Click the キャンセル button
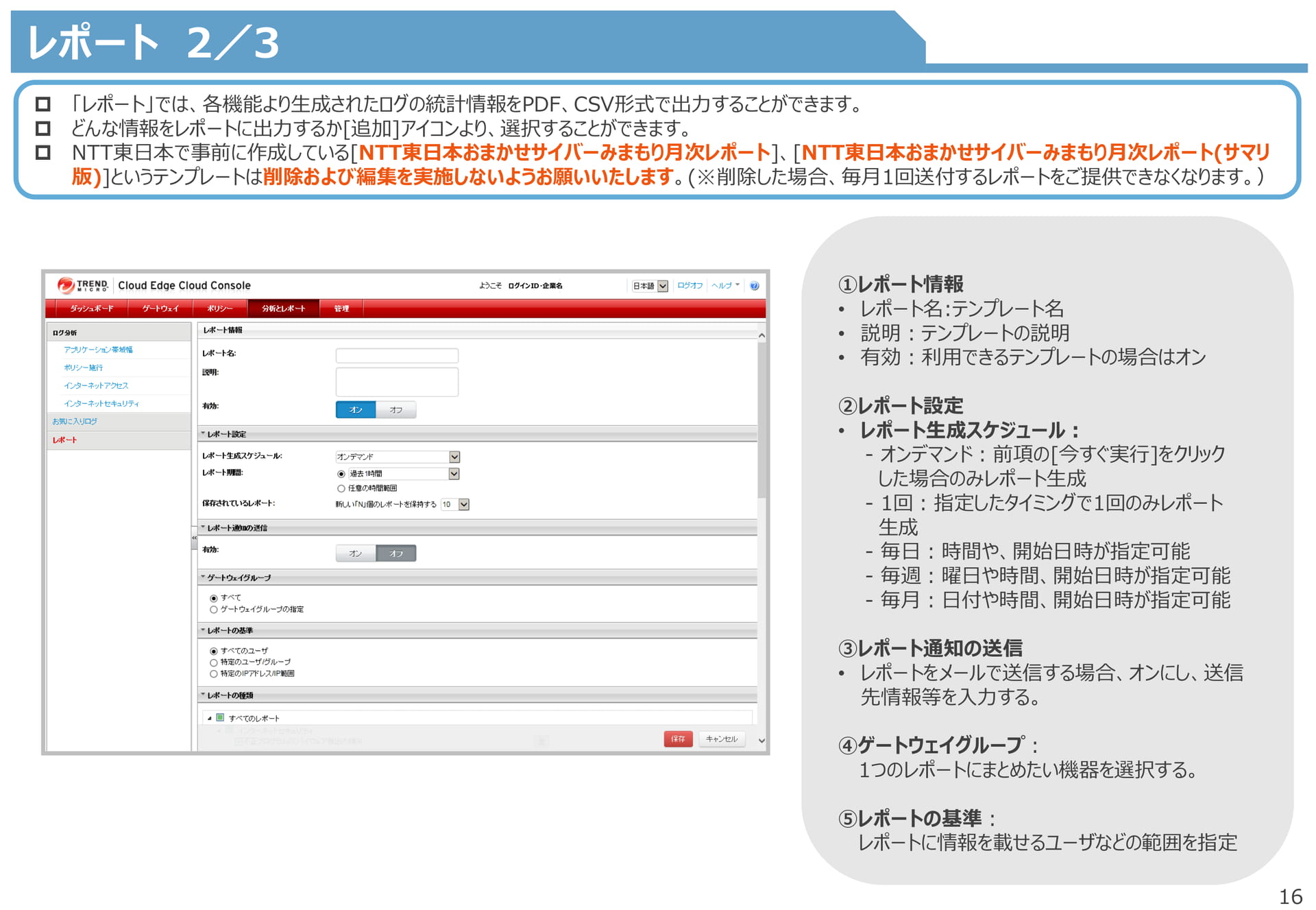The width and height of the screenshot is (1316, 910). (722, 739)
